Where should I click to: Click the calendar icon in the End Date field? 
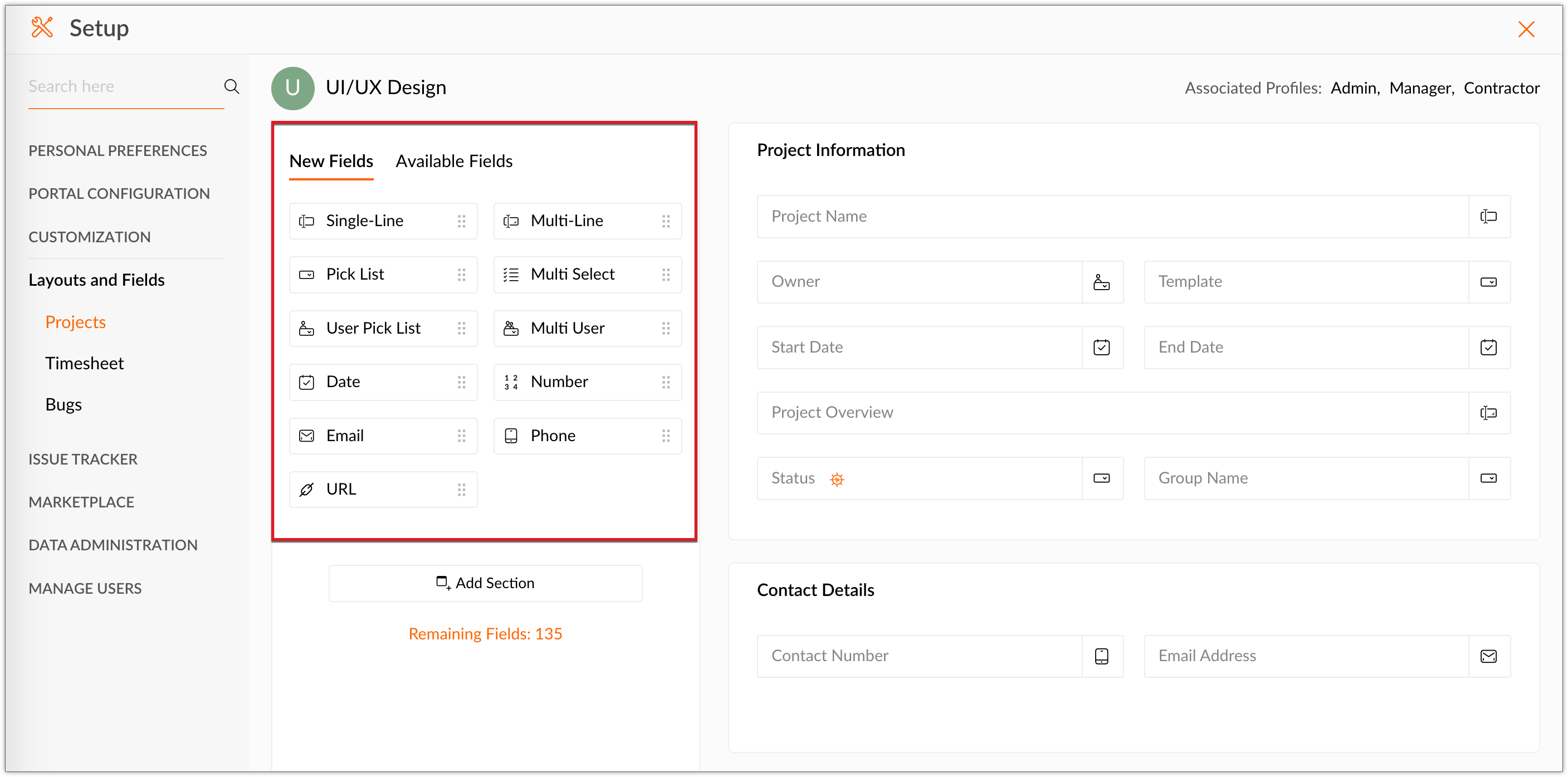[x=1488, y=347]
